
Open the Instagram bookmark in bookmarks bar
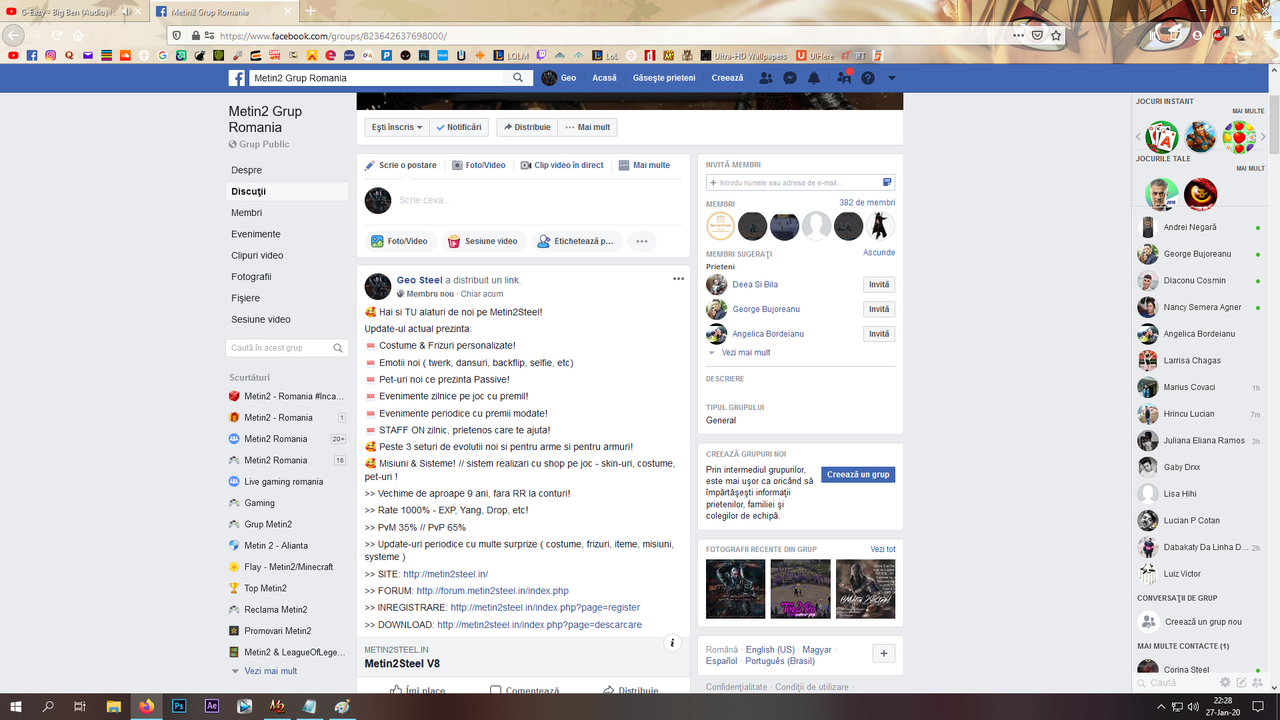coord(51,55)
